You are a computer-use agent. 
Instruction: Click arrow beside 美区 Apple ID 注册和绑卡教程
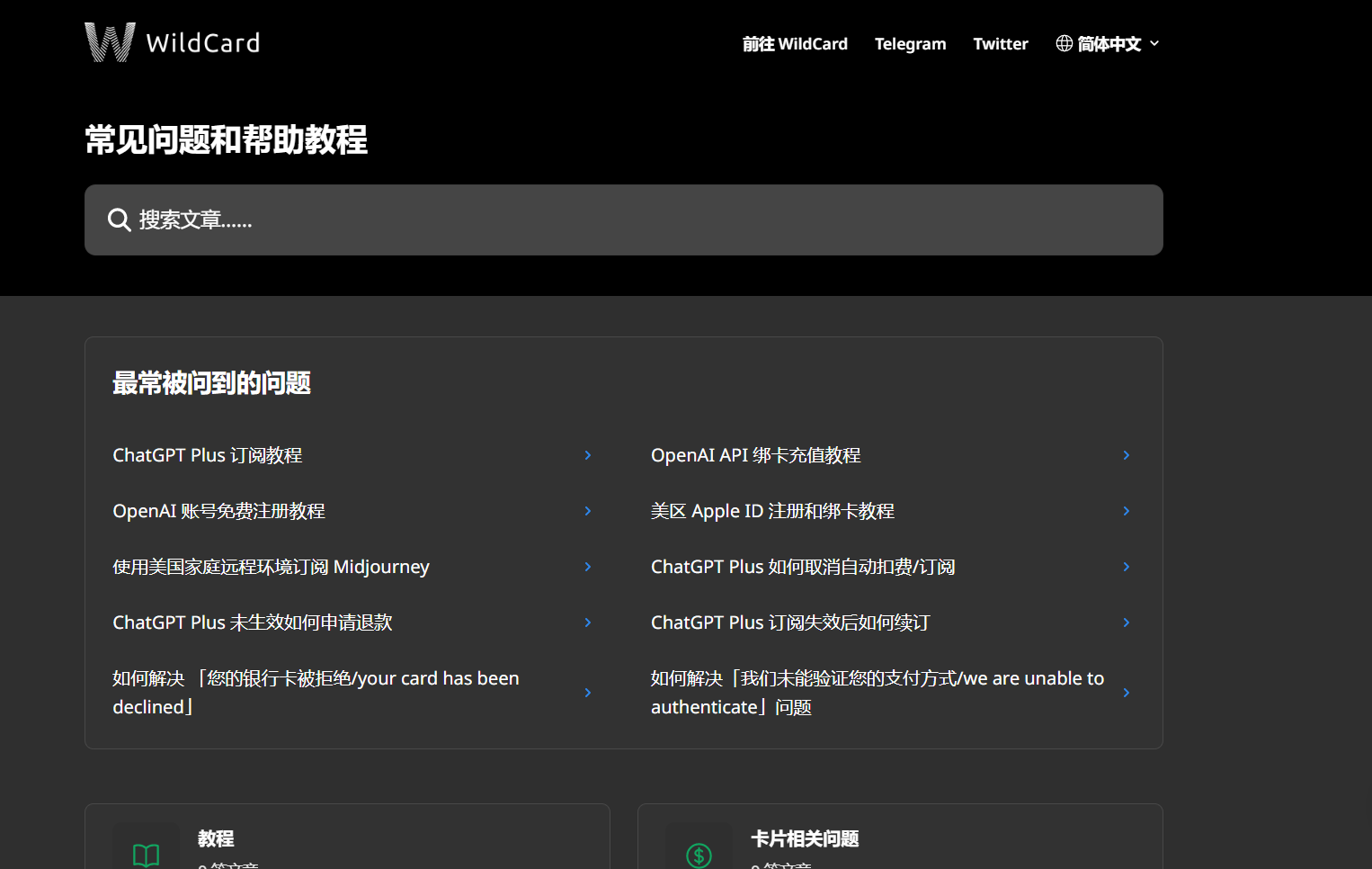click(1126, 511)
